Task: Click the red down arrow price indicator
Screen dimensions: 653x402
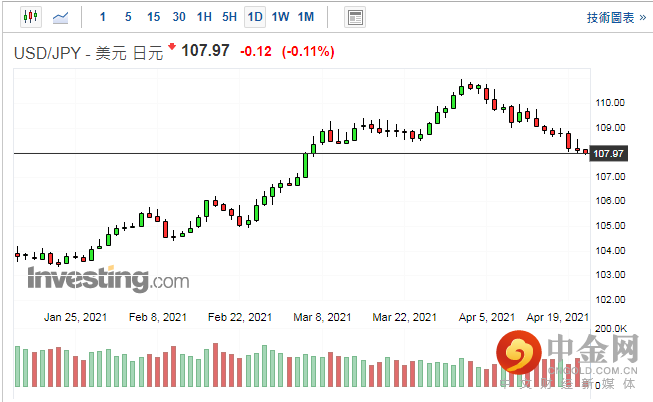Action: point(172,46)
